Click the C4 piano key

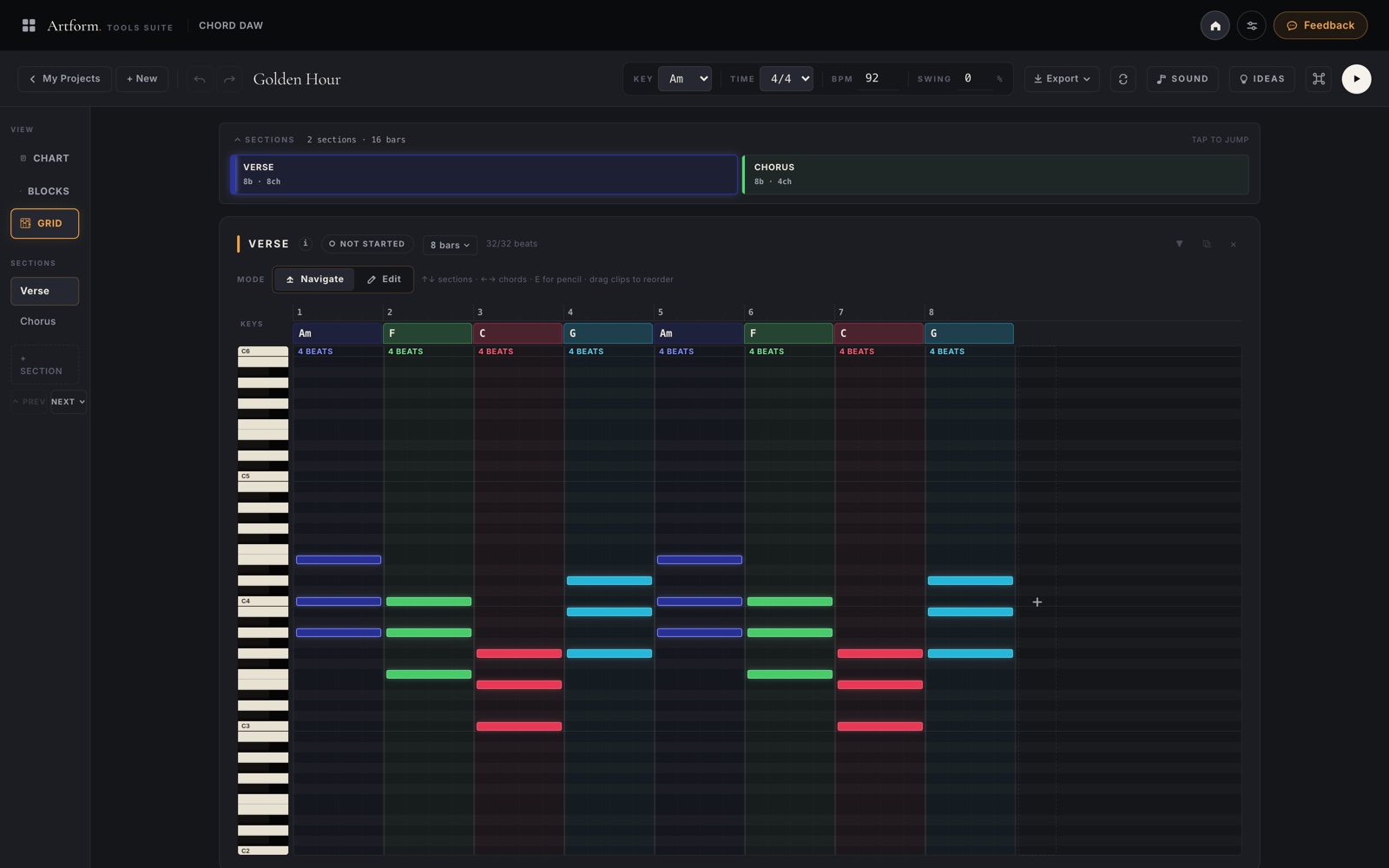coord(263,602)
